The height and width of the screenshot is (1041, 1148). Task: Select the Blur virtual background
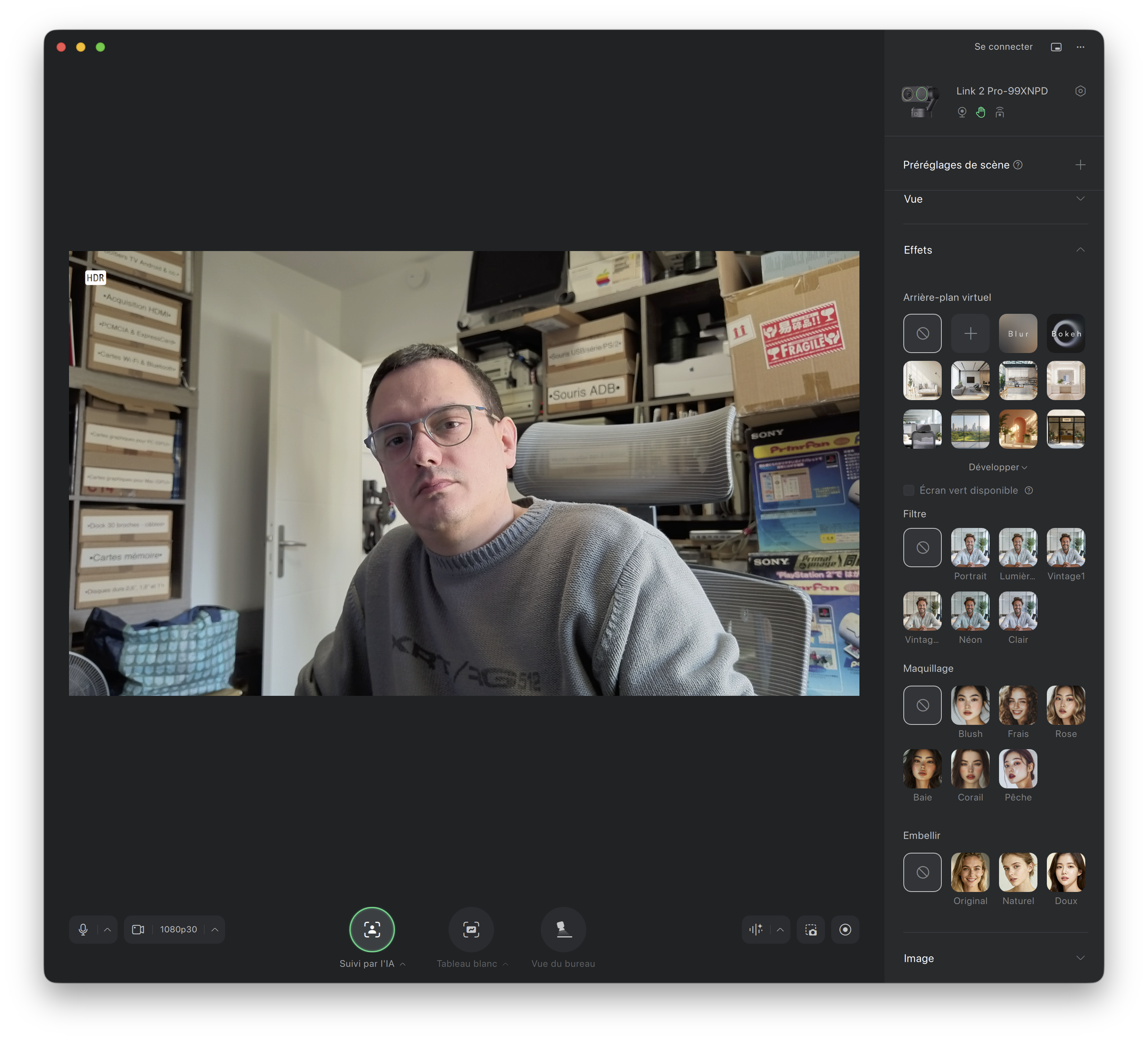click(x=1017, y=333)
